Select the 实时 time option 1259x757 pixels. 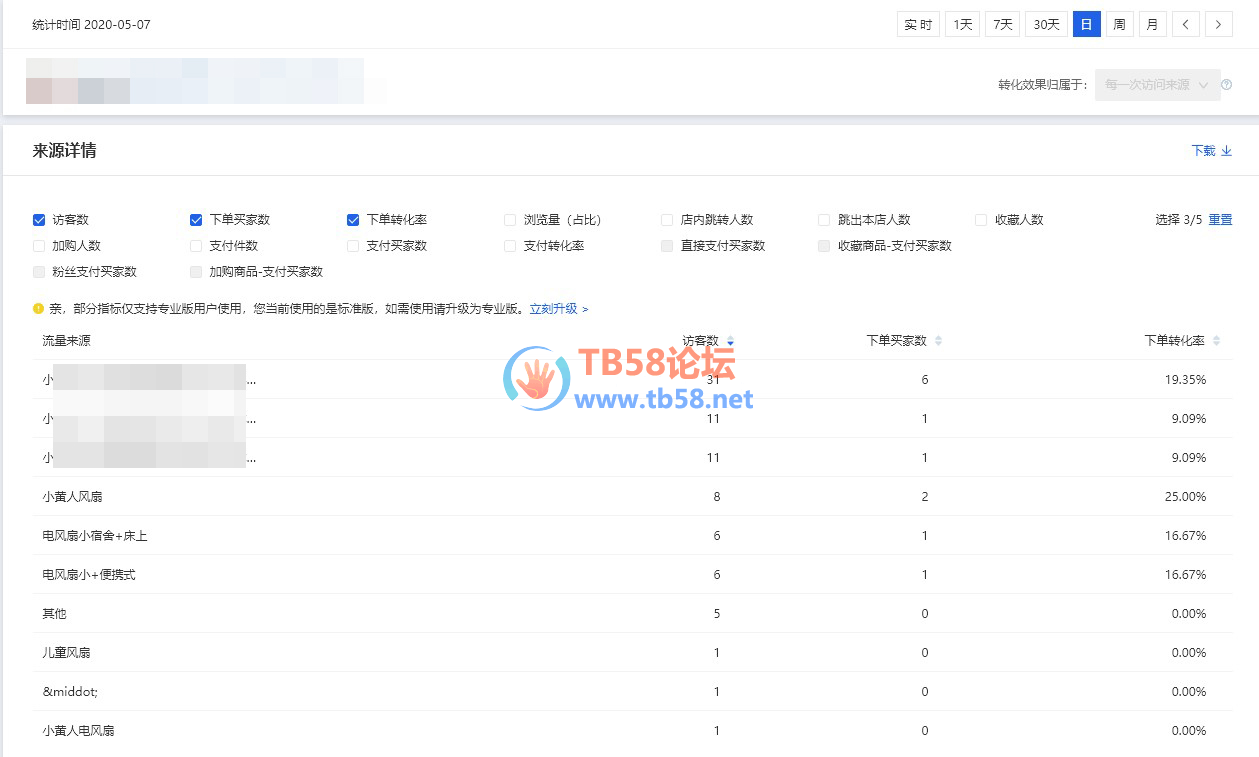coord(918,25)
